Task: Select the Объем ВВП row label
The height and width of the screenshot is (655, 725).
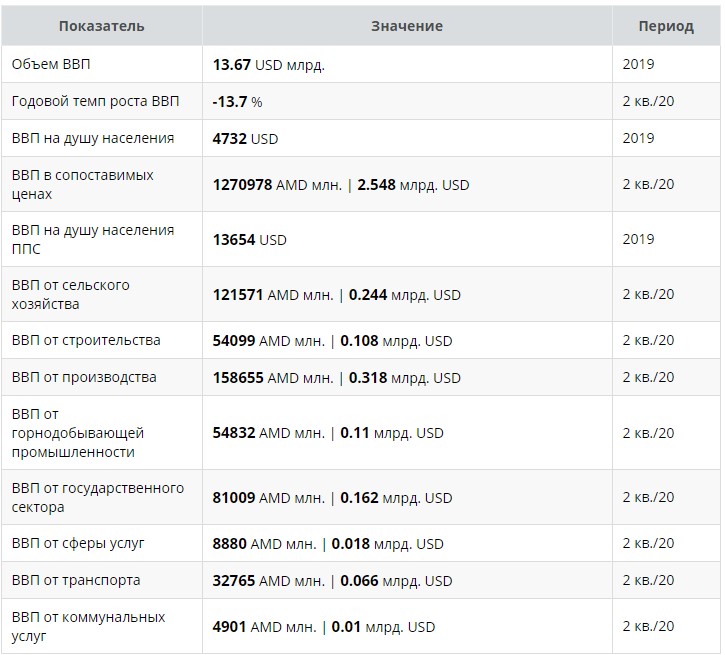Action: pos(51,64)
